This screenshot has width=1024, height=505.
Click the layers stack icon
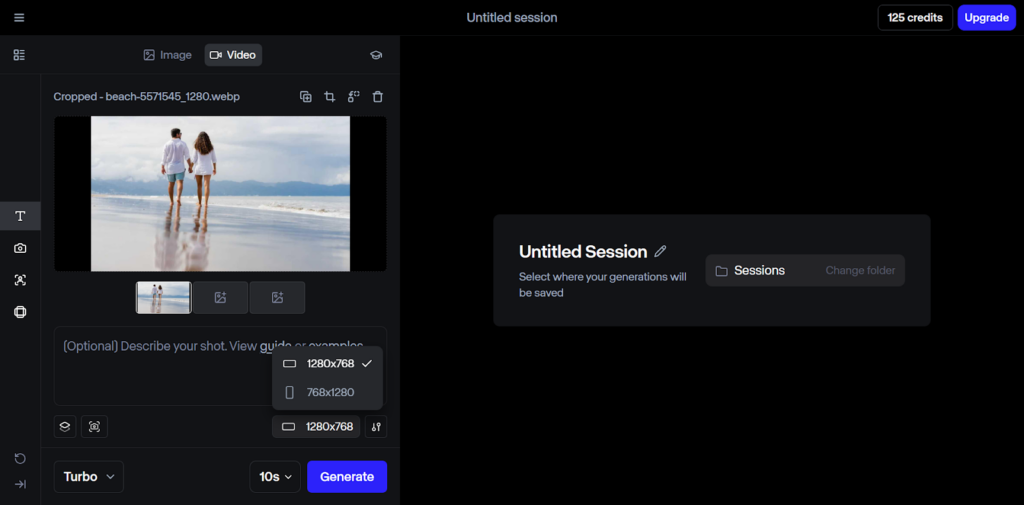[x=65, y=427]
